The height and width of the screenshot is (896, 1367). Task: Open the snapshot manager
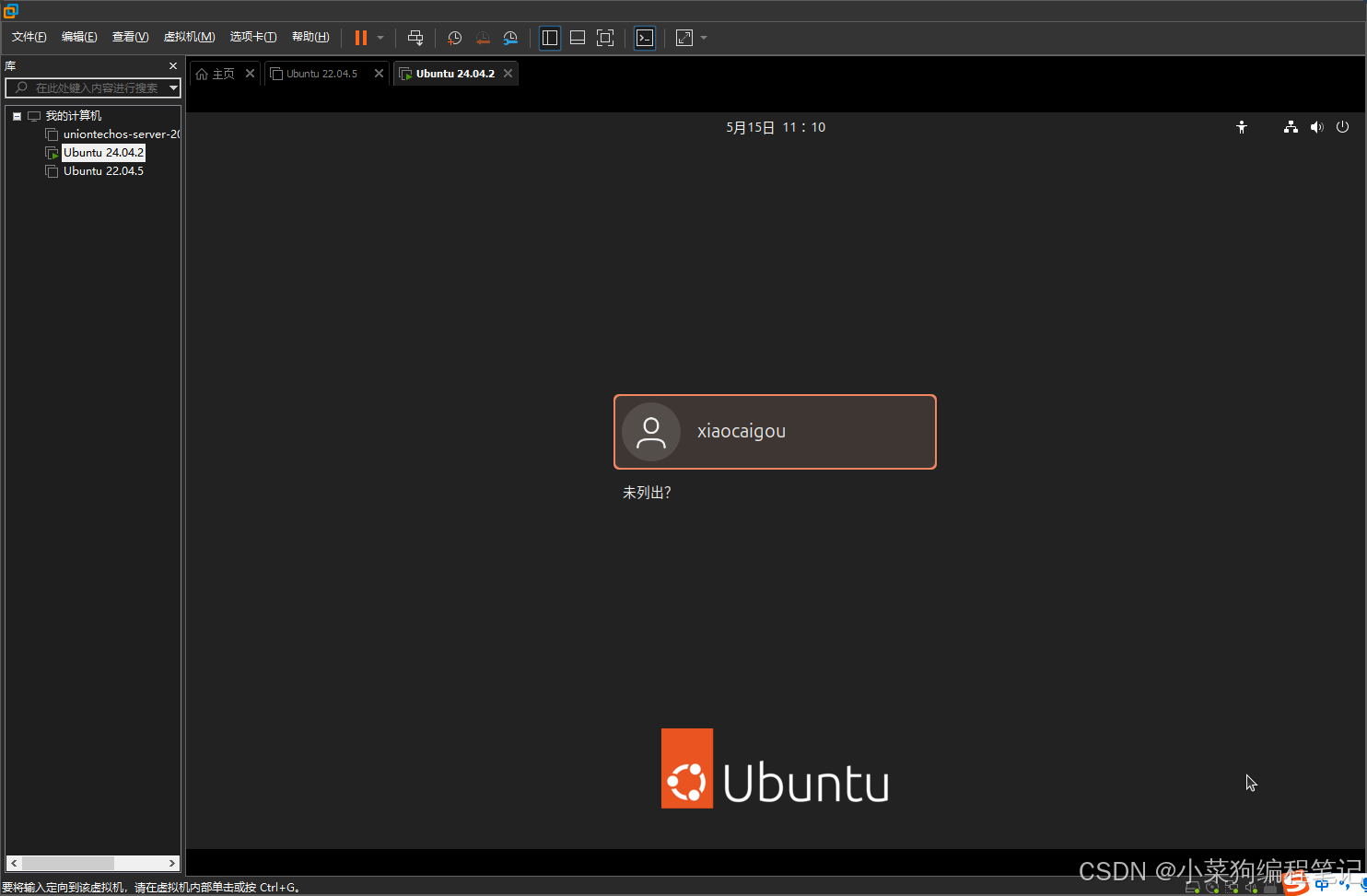coord(510,38)
